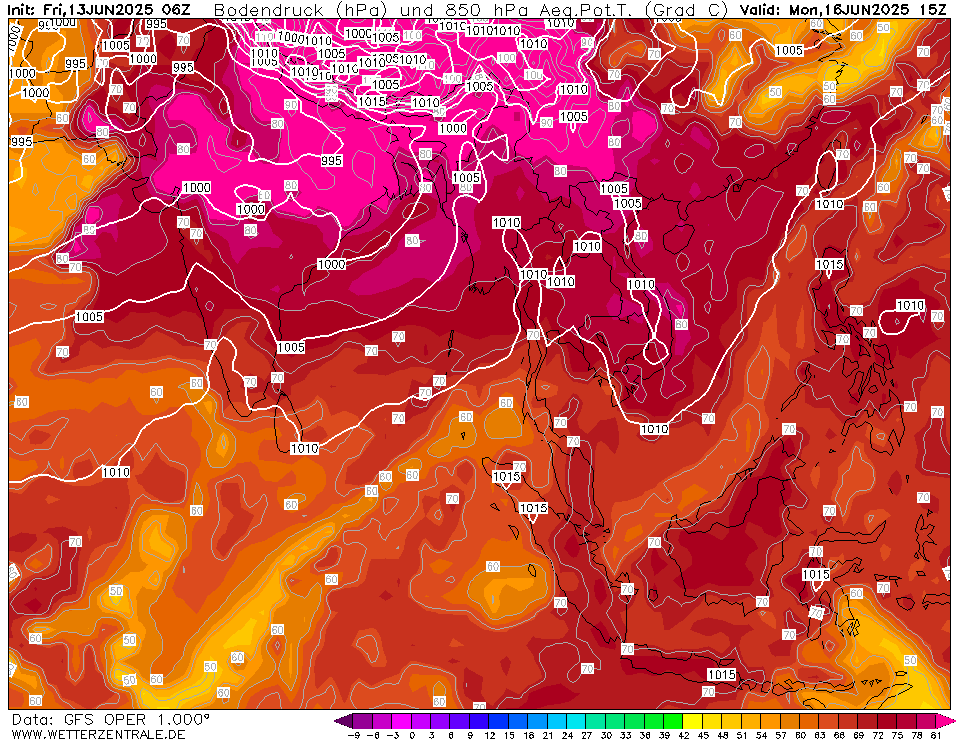Screen dimensions: 959x741
Task: Click the '21' value on the color scale
Action: (x=547, y=735)
